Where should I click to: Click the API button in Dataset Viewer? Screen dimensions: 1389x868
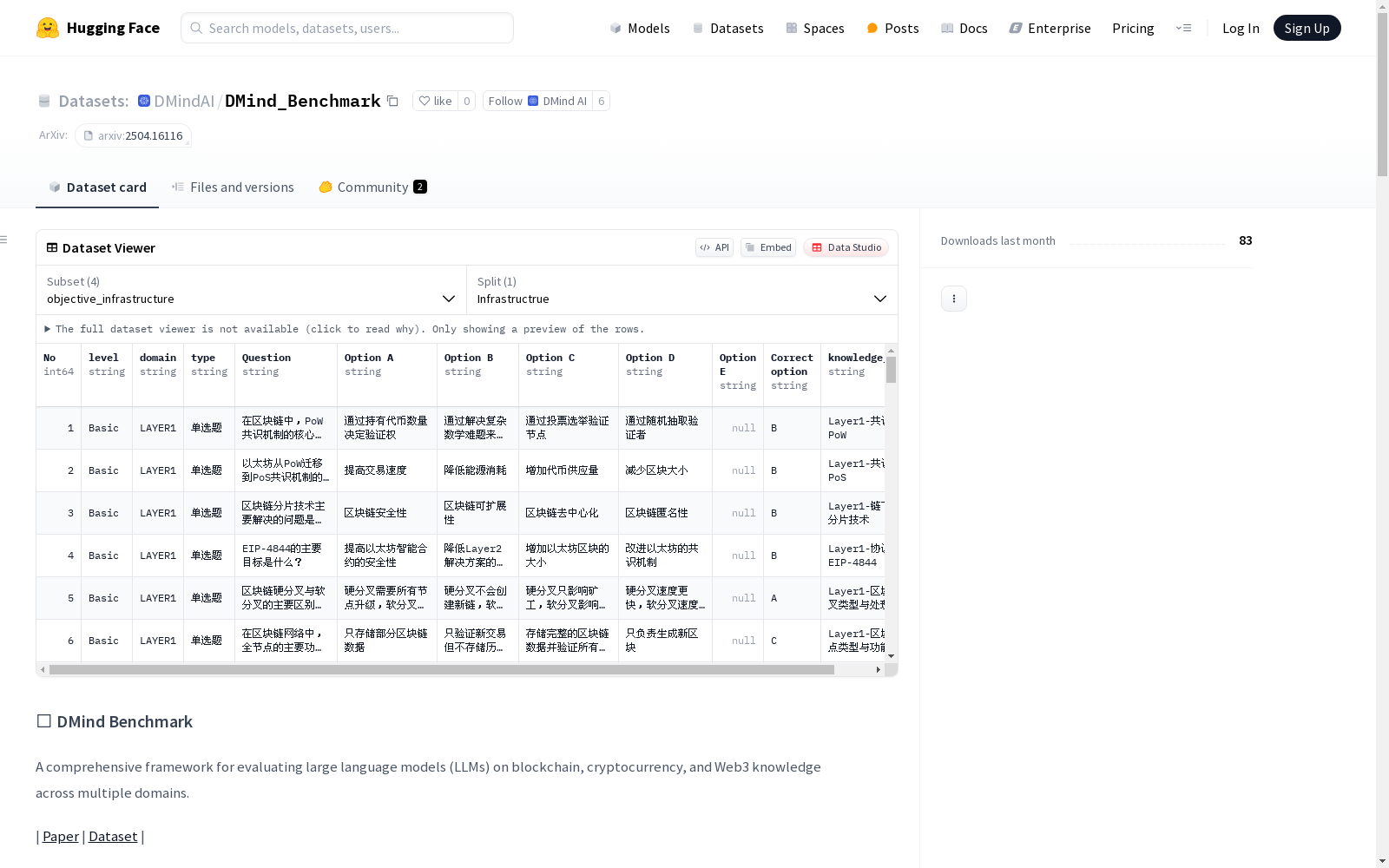tap(714, 247)
